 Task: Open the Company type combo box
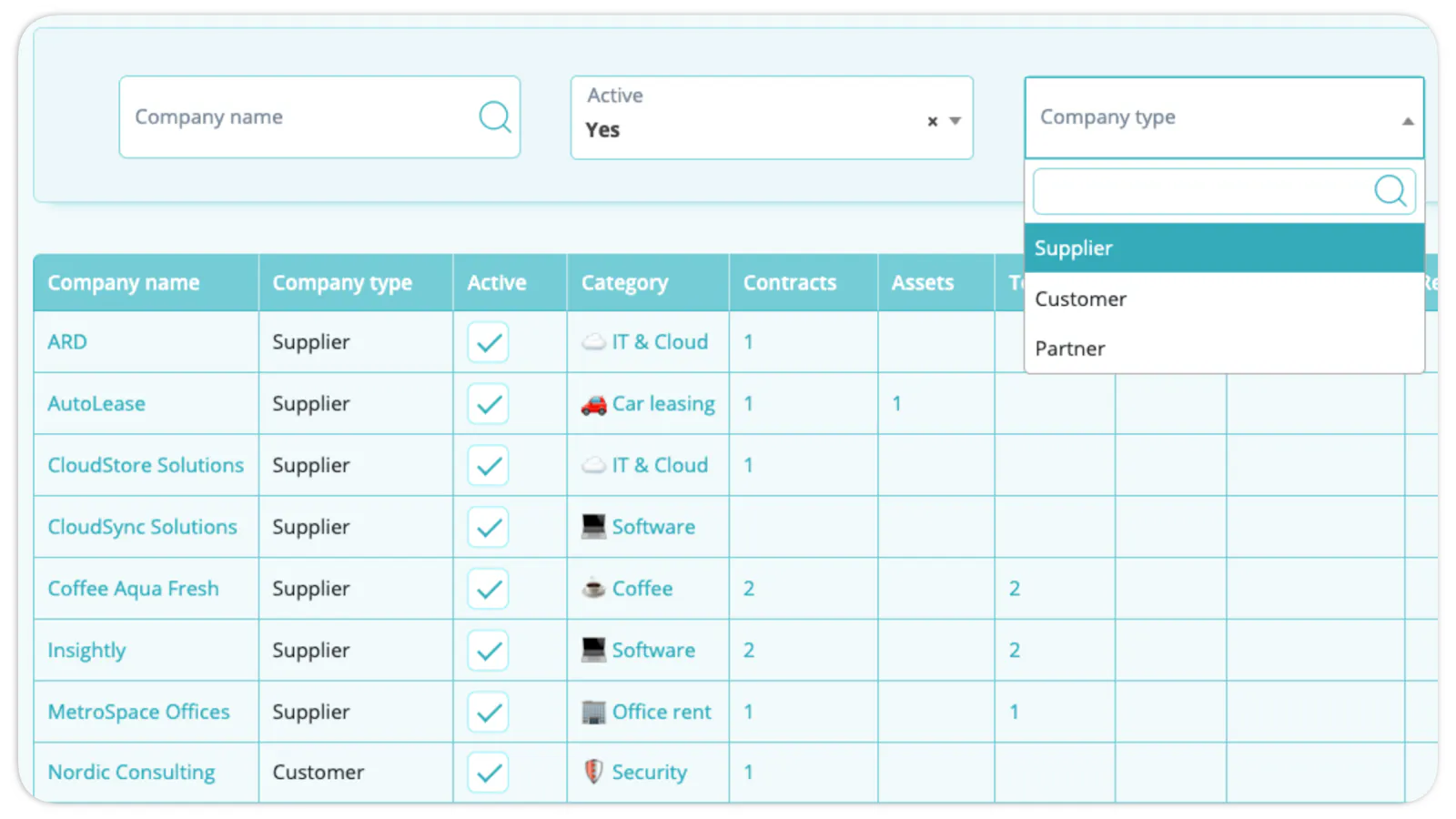(x=1224, y=117)
